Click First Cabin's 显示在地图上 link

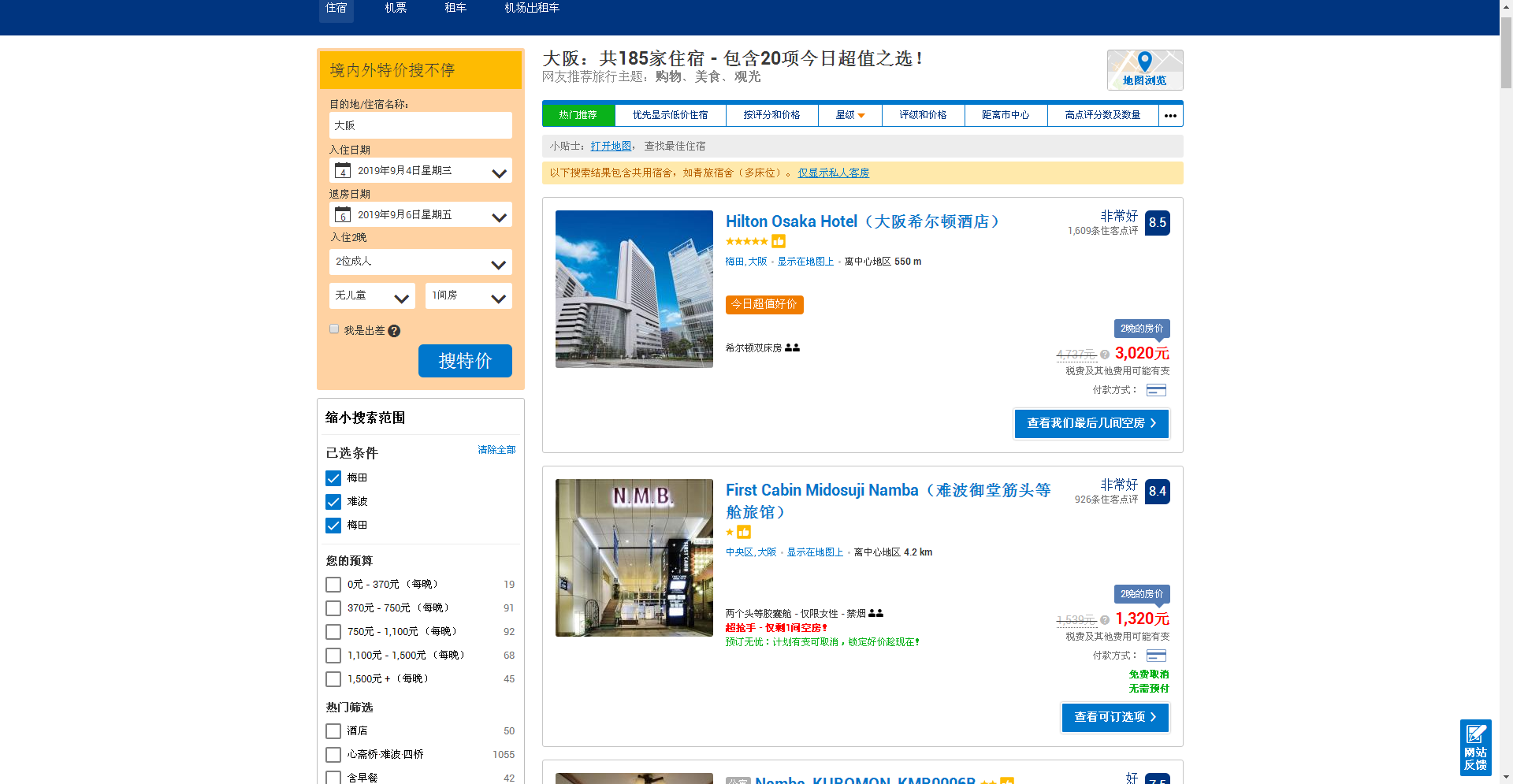point(815,552)
